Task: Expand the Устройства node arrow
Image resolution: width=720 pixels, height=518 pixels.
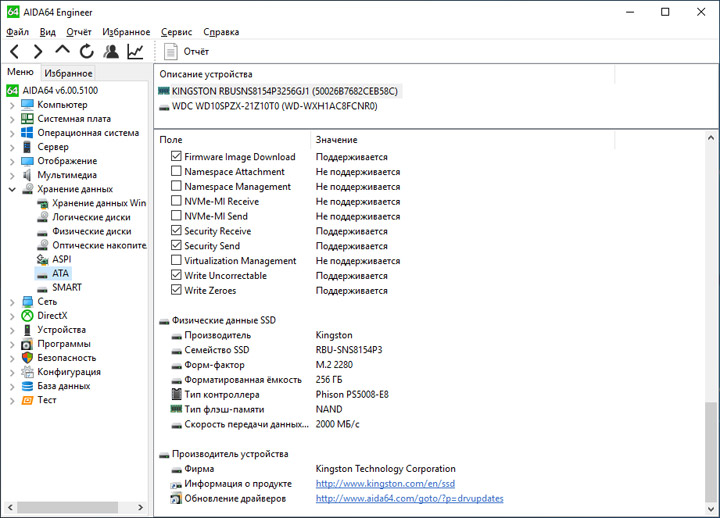Action: click(x=12, y=330)
